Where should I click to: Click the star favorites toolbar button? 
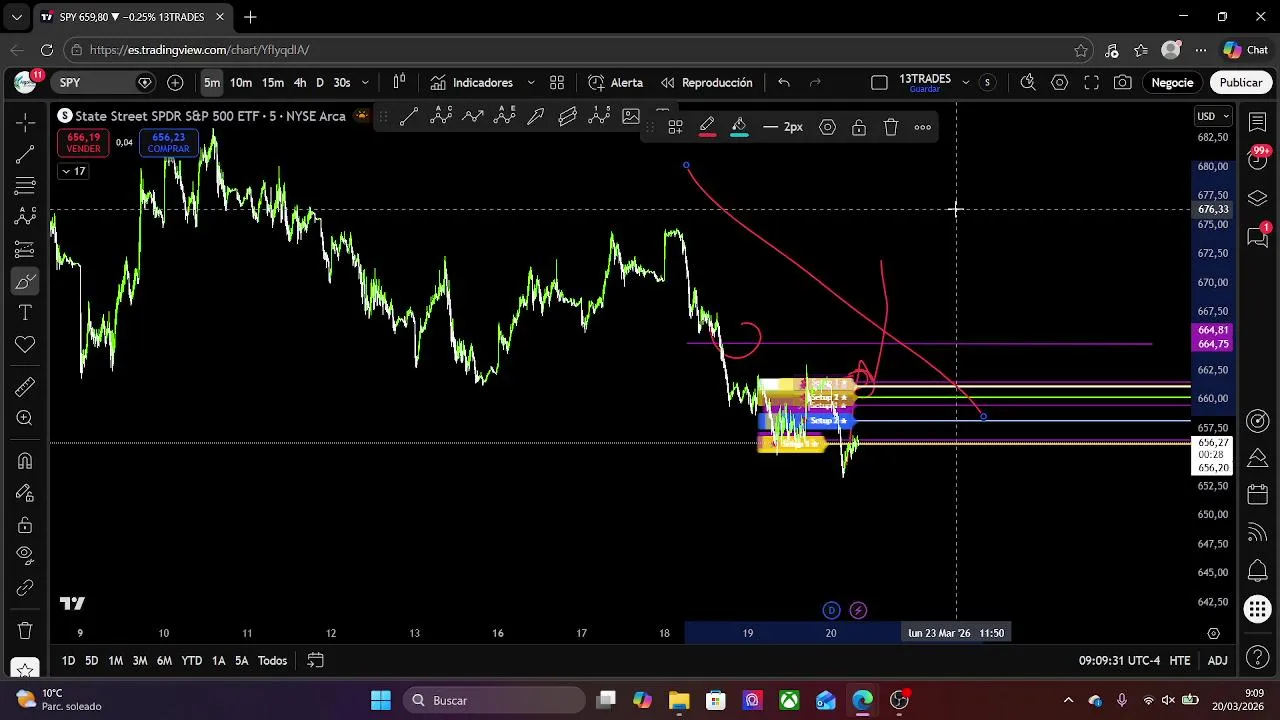coord(25,668)
